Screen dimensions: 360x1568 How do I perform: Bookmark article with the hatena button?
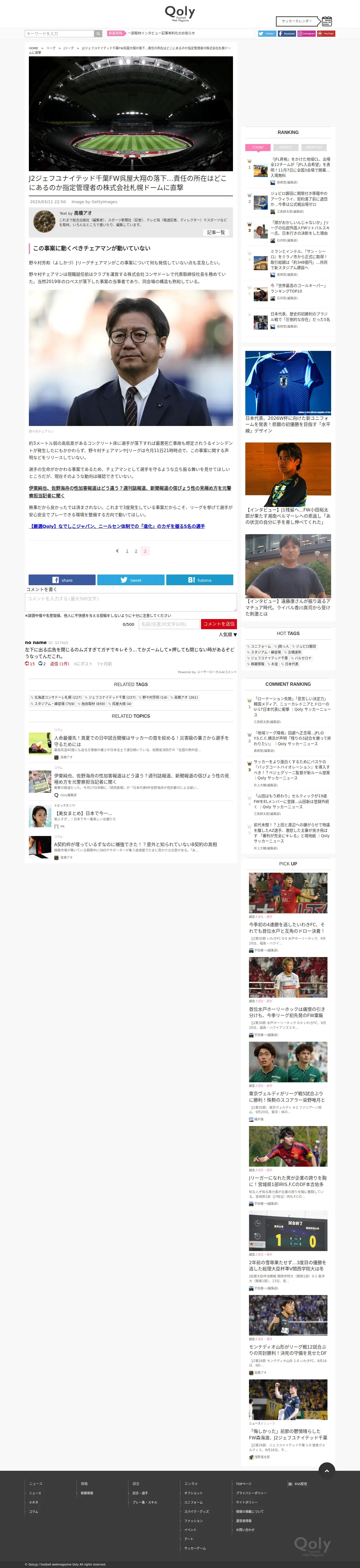(200, 580)
